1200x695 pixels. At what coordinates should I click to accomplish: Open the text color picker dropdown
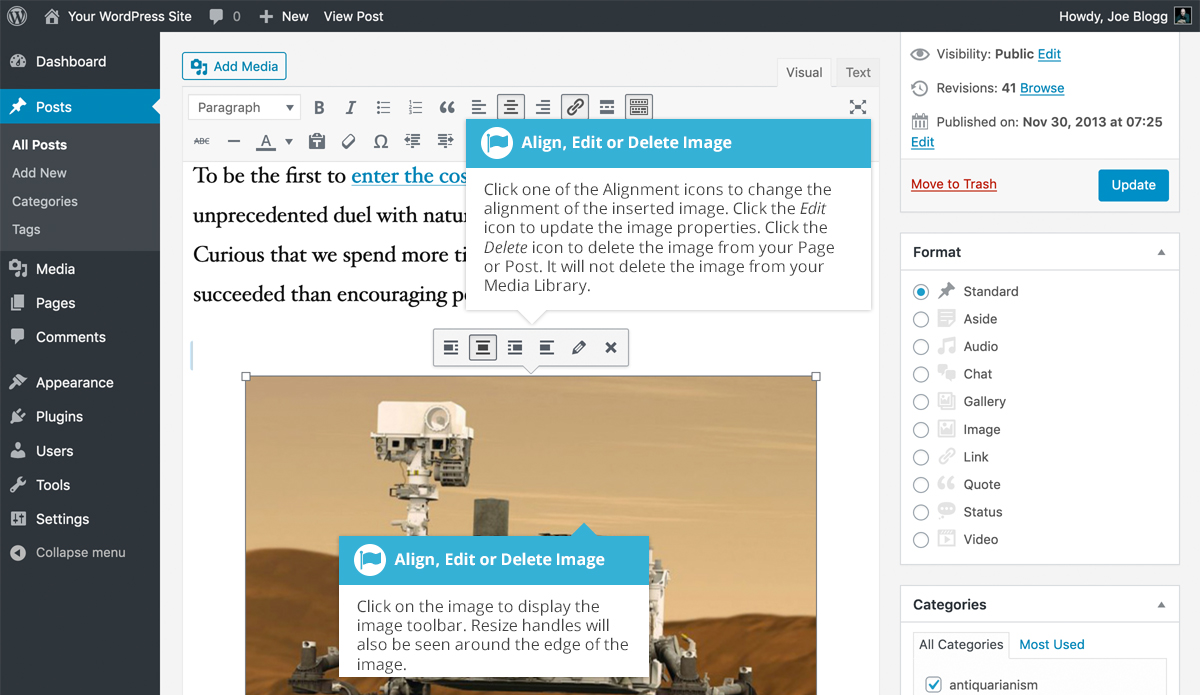point(289,141)
